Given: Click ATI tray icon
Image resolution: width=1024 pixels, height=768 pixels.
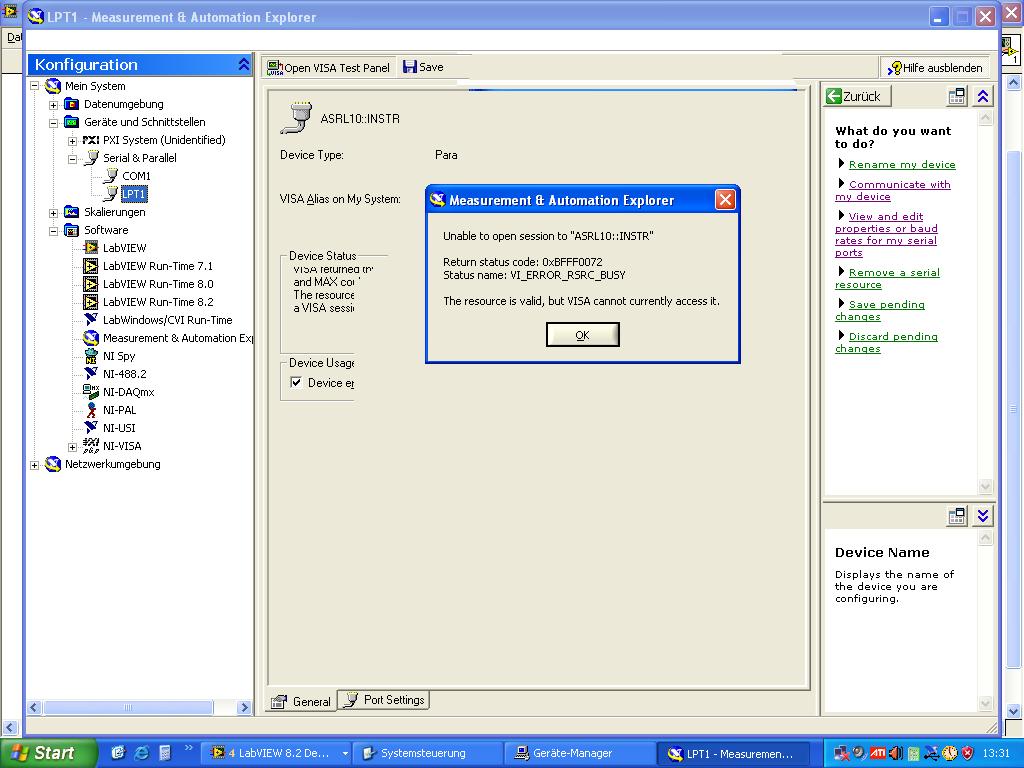Looking at the screenshot, I should coord(878,753).
